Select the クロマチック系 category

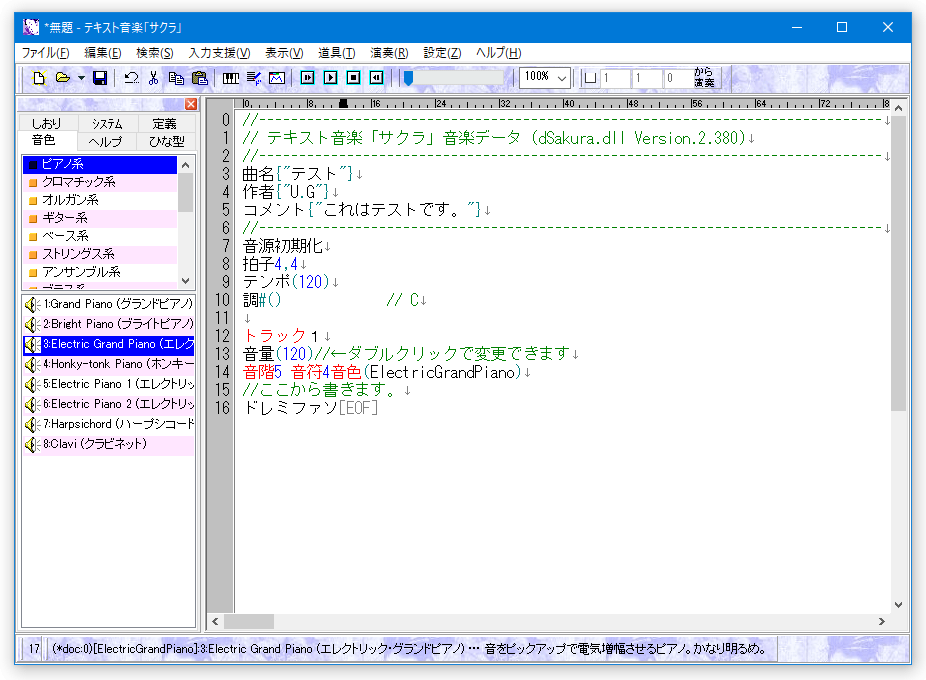[99, 183]
